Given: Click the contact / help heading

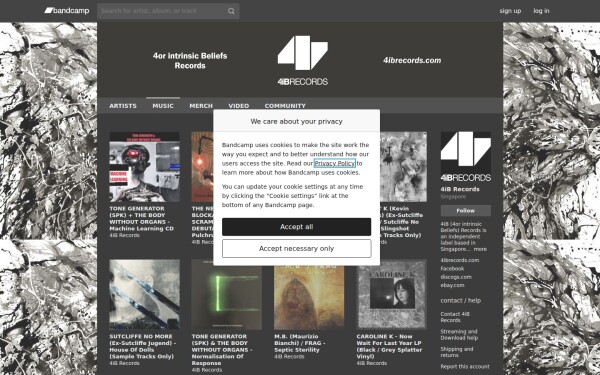Looking at the screenshot, I should click(461, 301).
